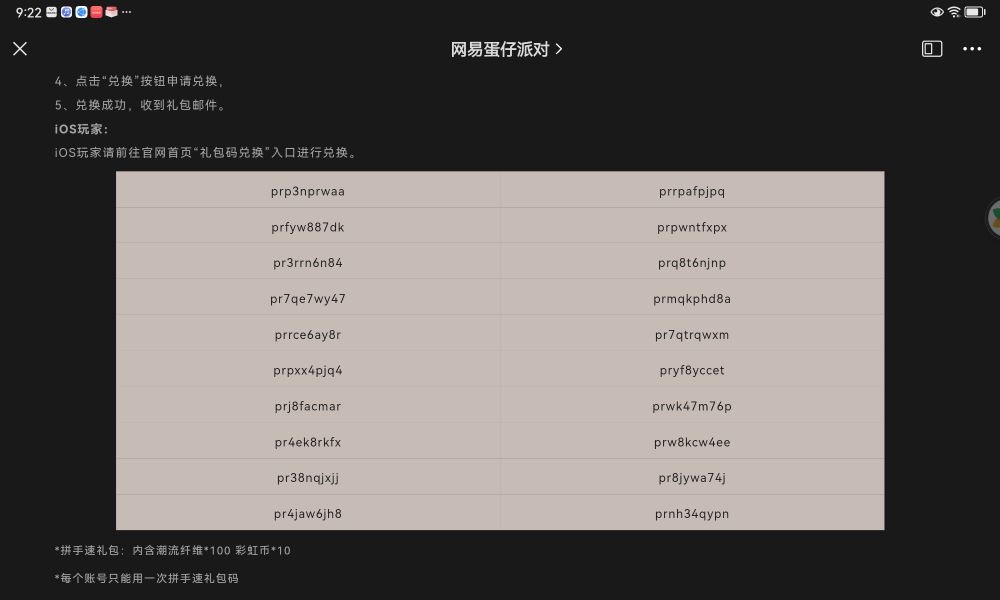Tap the code prmqkphd8a
The image size is (1000, 600).
pyautogui.click(x=692, y=298)
